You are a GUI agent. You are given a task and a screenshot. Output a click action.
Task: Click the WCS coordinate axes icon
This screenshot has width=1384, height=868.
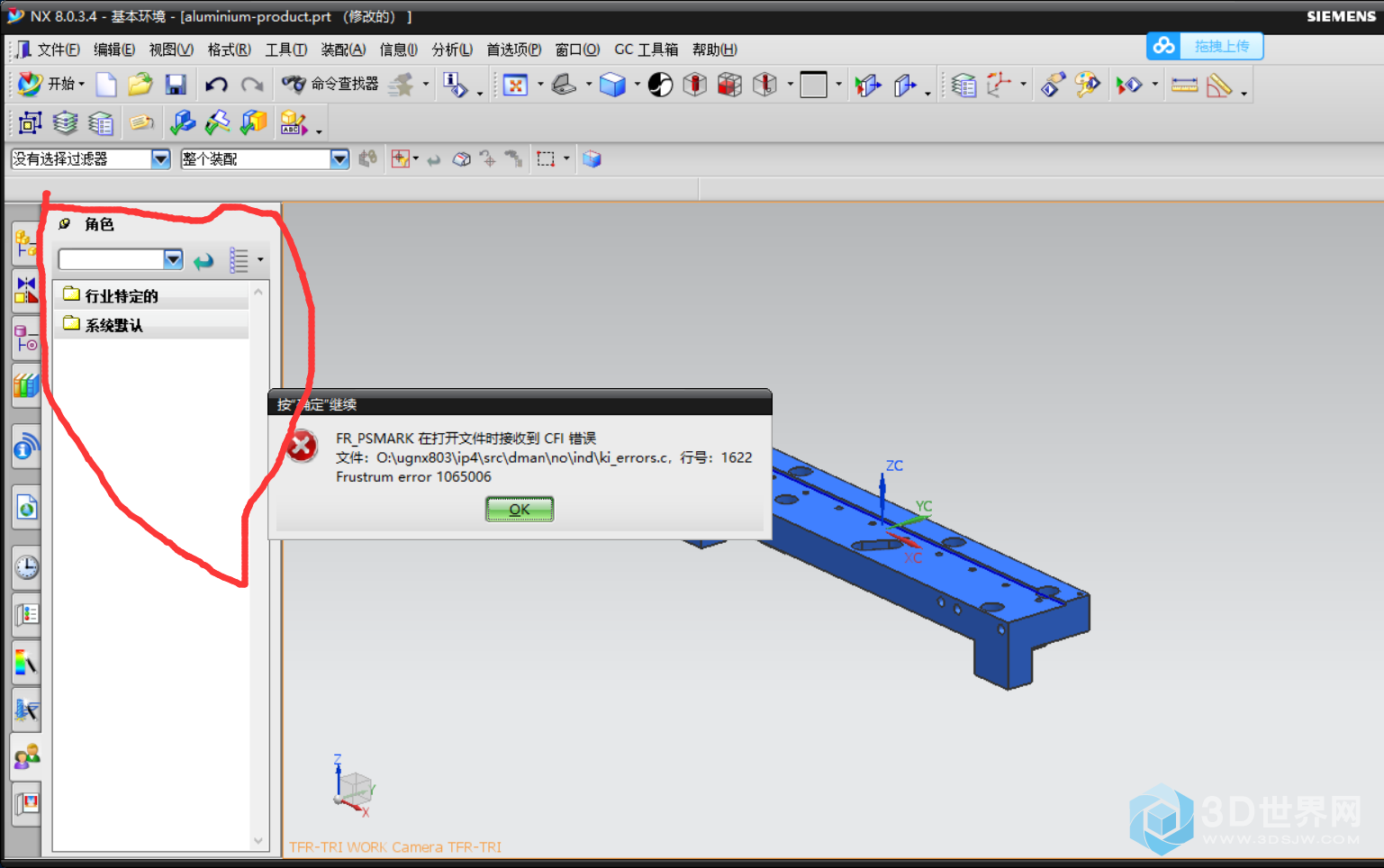coord(1000,85)
